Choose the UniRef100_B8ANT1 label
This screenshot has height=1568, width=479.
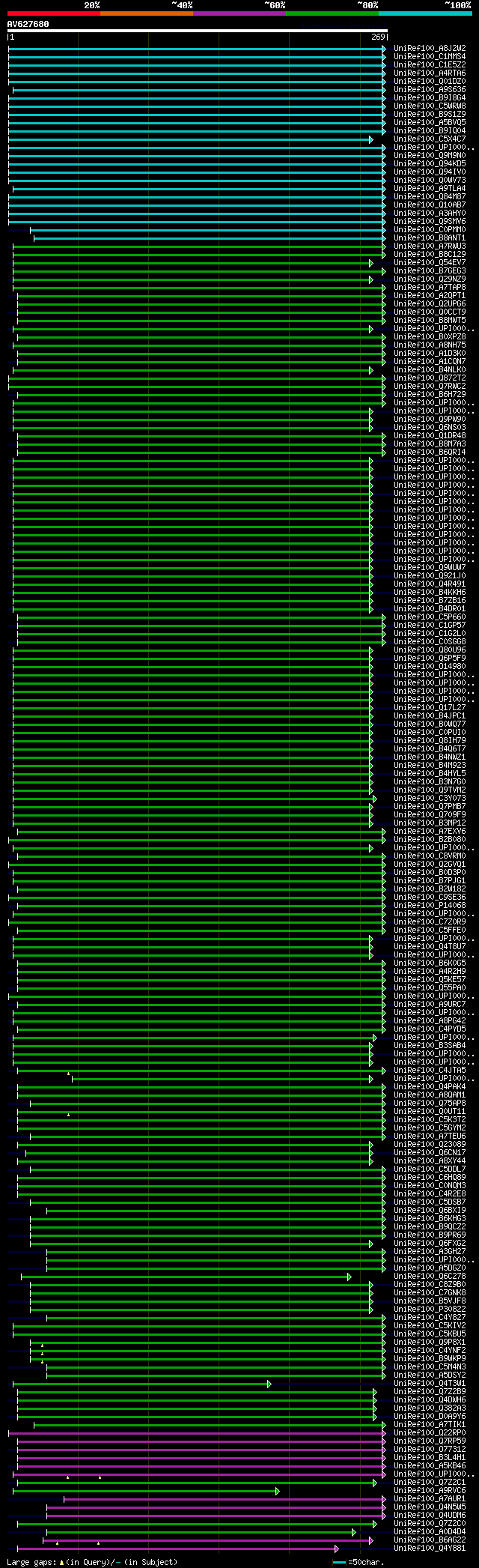[430, 238]
